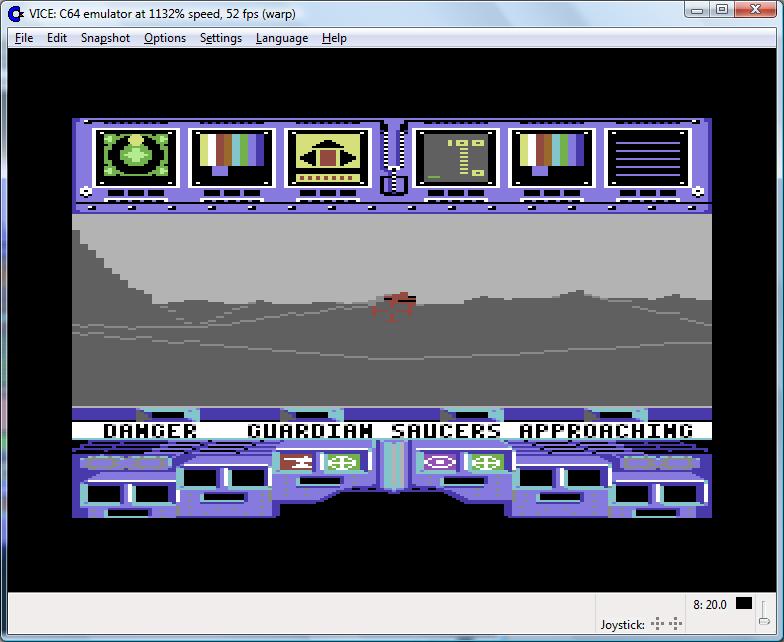Click the red gun weapon indicator
Screen dimensions: 784x642
point(296,462)
